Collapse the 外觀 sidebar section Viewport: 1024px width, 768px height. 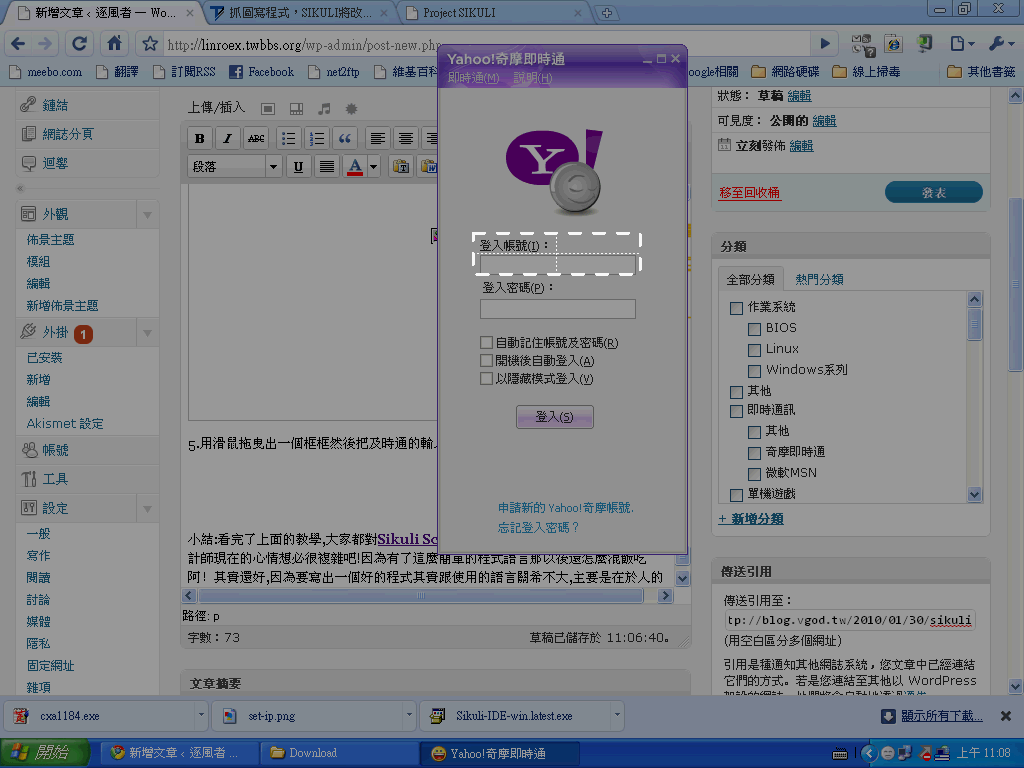tap(147, 215)
